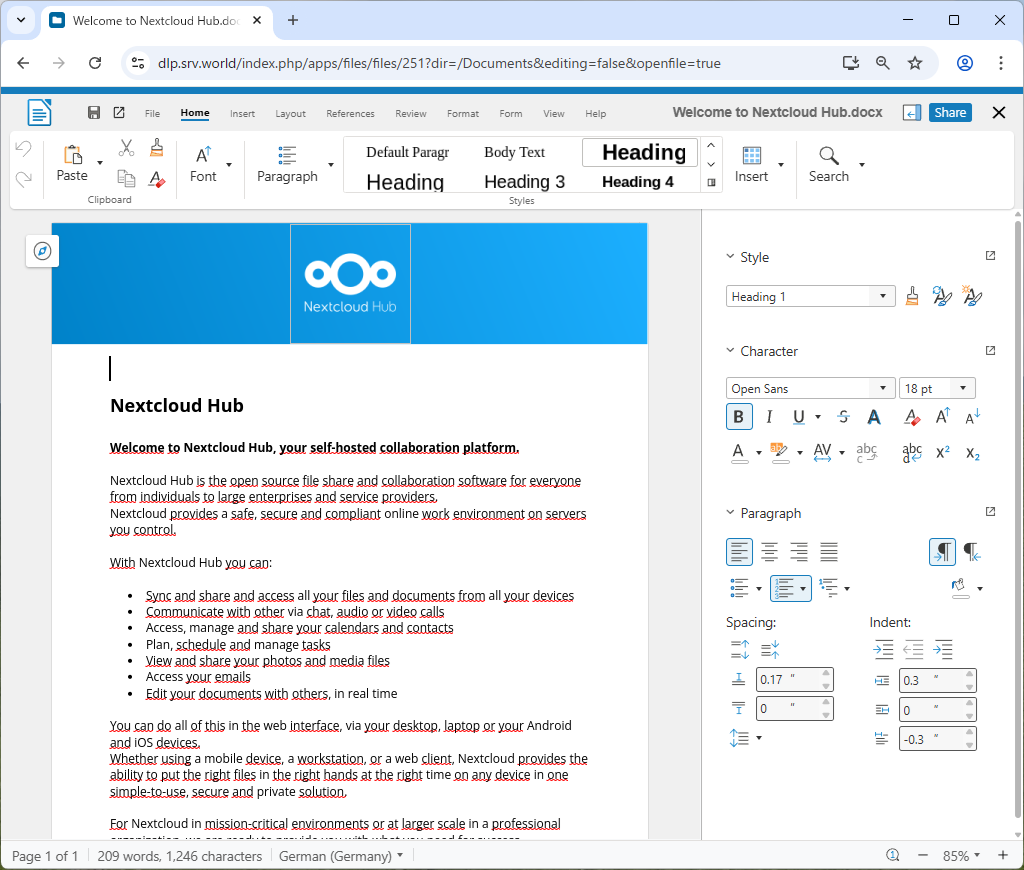Click the Save icon in the toolbar
Screen dimensions: 1024x870
coord(94,113)
